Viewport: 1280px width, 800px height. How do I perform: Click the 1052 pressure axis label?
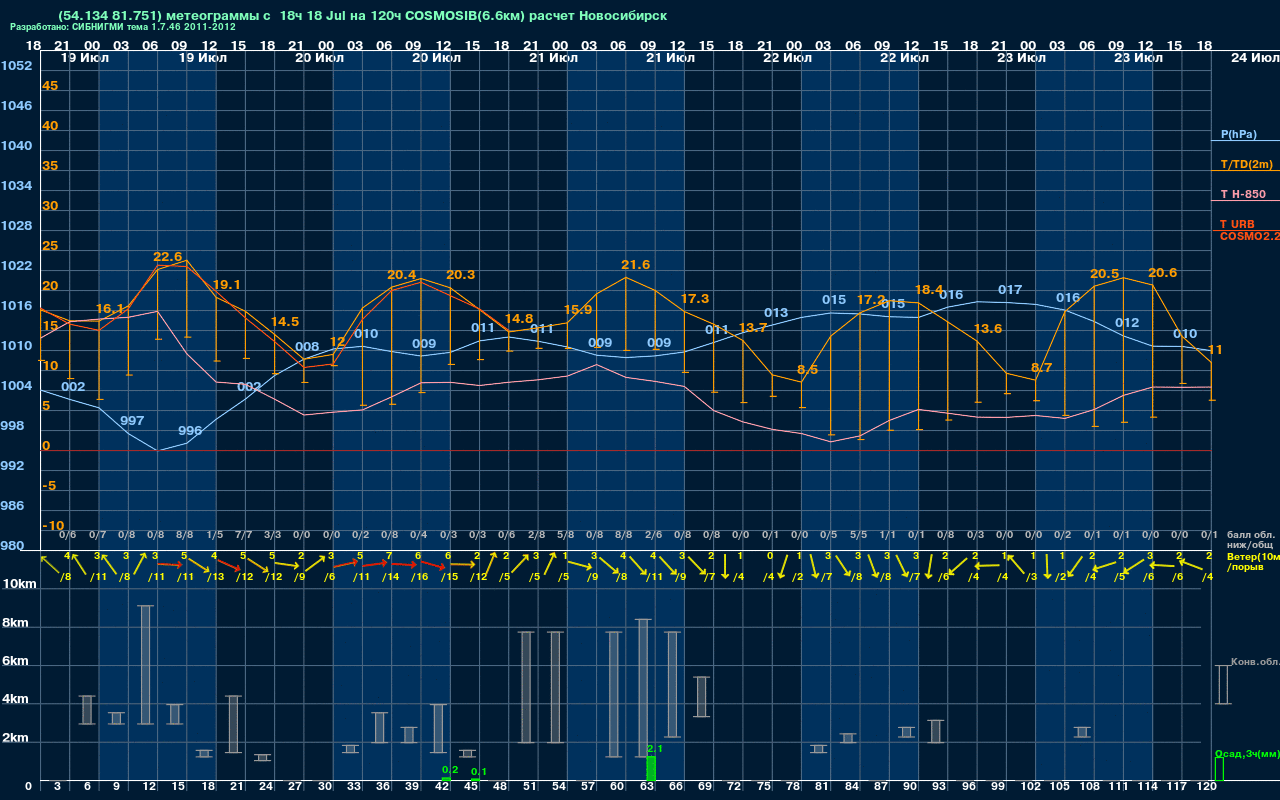(x=16, y=66)
